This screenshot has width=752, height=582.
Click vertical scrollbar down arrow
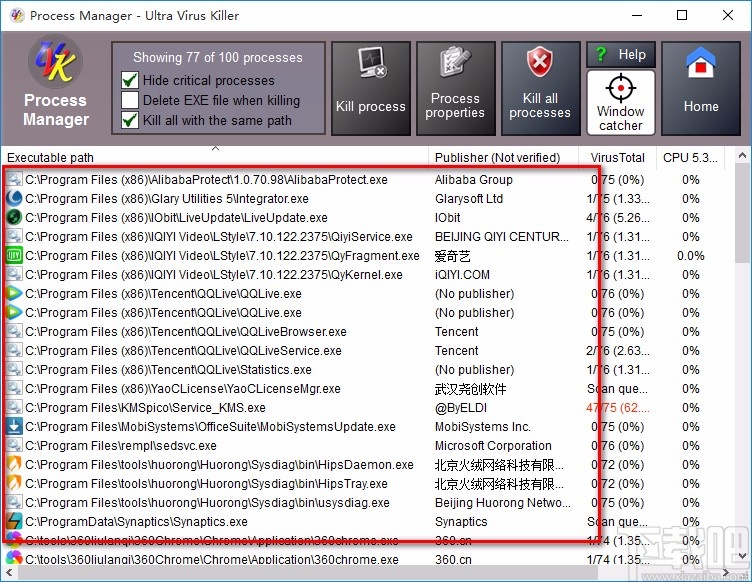pyautogui.click(x=742, y=556)
